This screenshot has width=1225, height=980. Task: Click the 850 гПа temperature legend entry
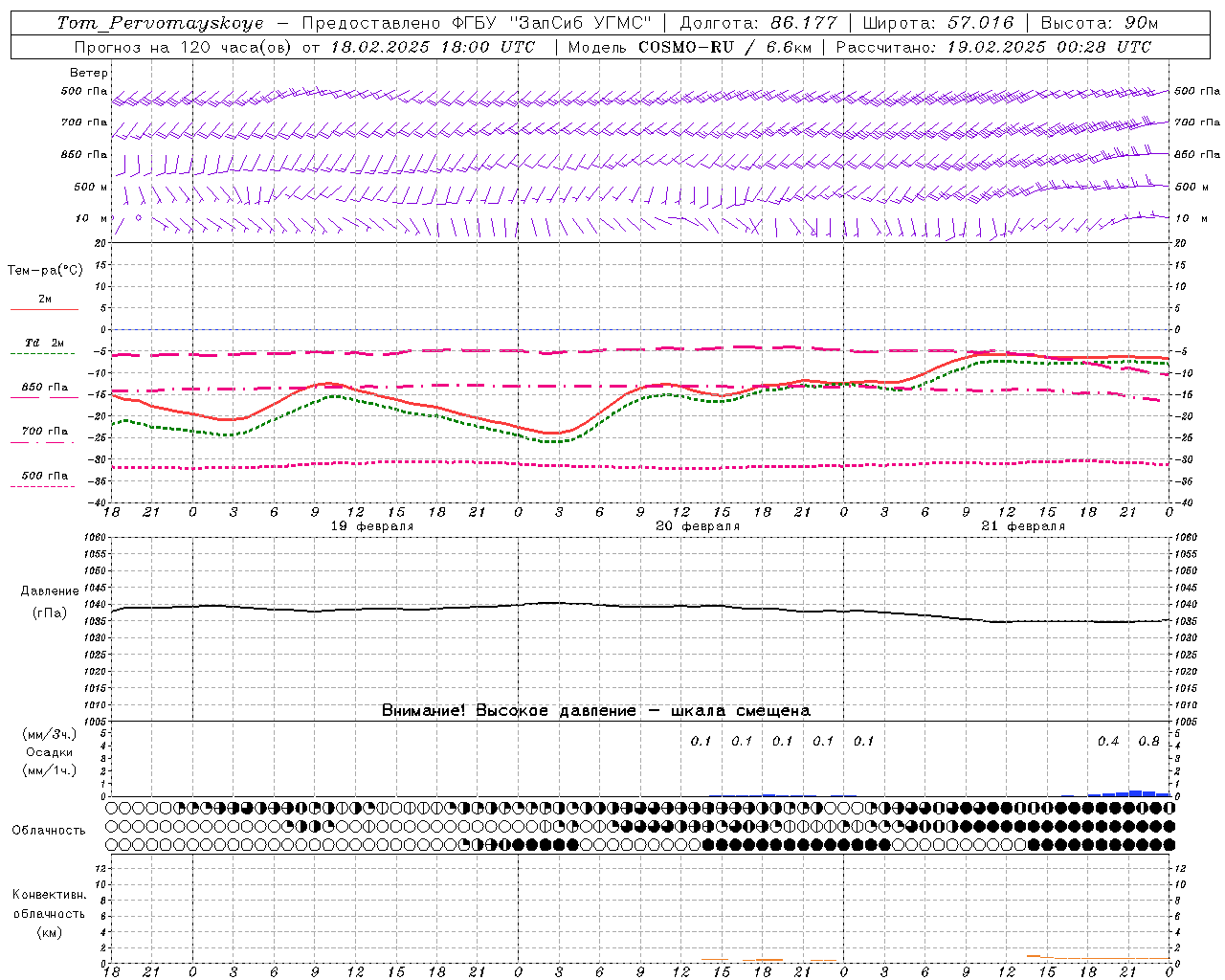point(45,388)
